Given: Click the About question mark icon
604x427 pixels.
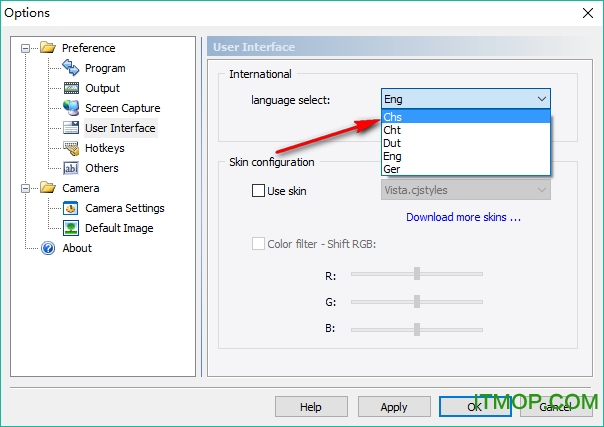Looking at the screenshot, I should click(x=47, y=248).
